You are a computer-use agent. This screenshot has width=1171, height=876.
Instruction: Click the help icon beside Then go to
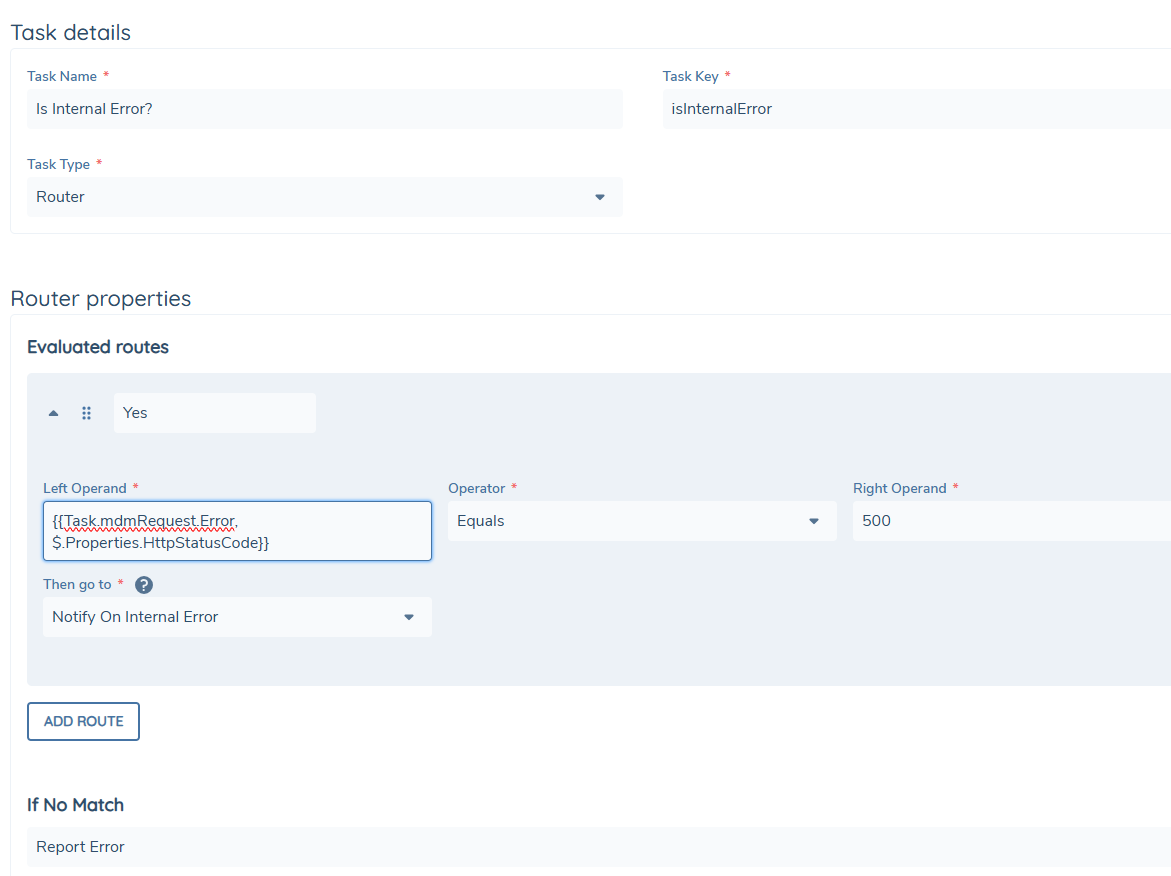(143, 585)
